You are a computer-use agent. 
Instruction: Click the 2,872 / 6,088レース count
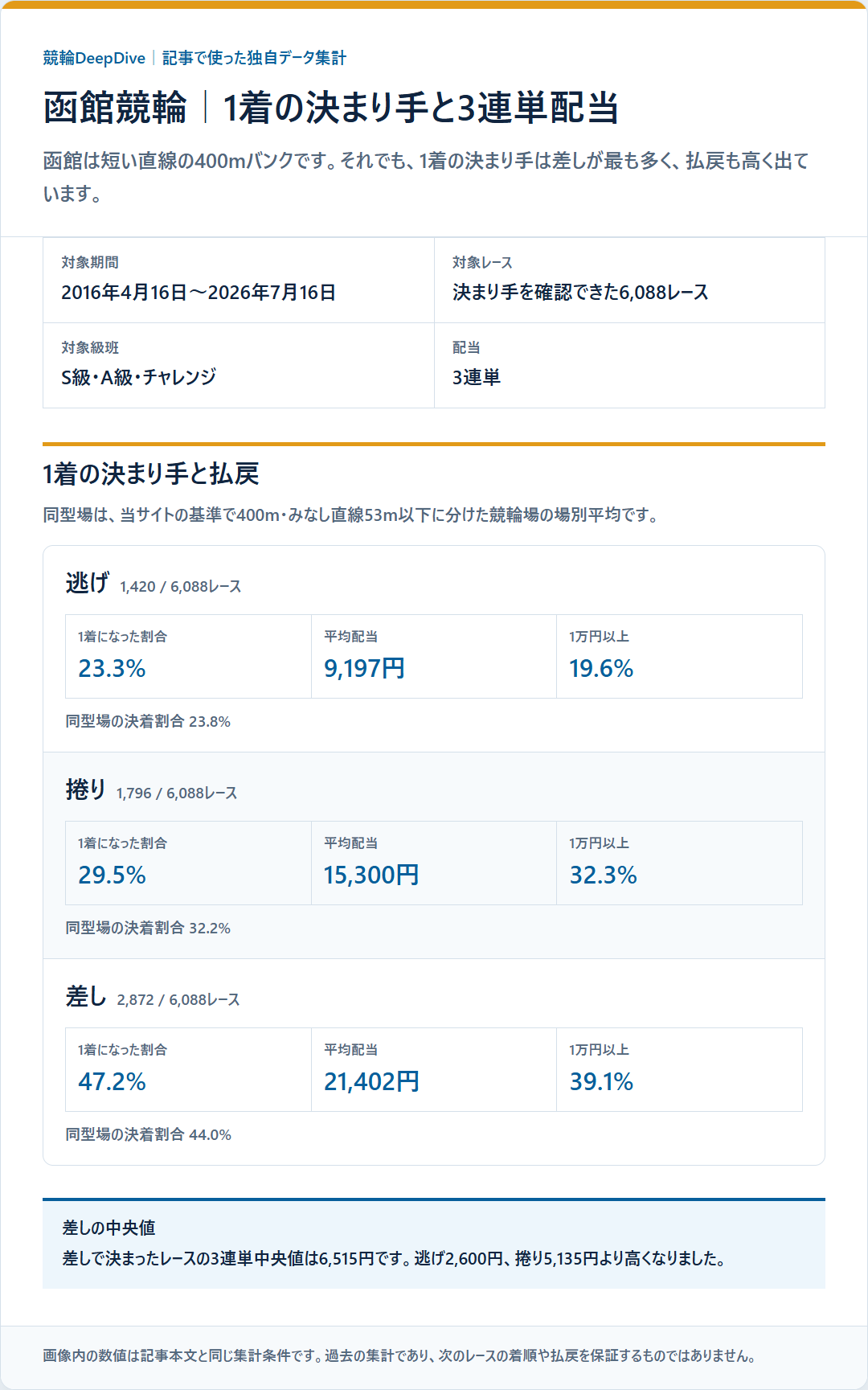(178, 999)
